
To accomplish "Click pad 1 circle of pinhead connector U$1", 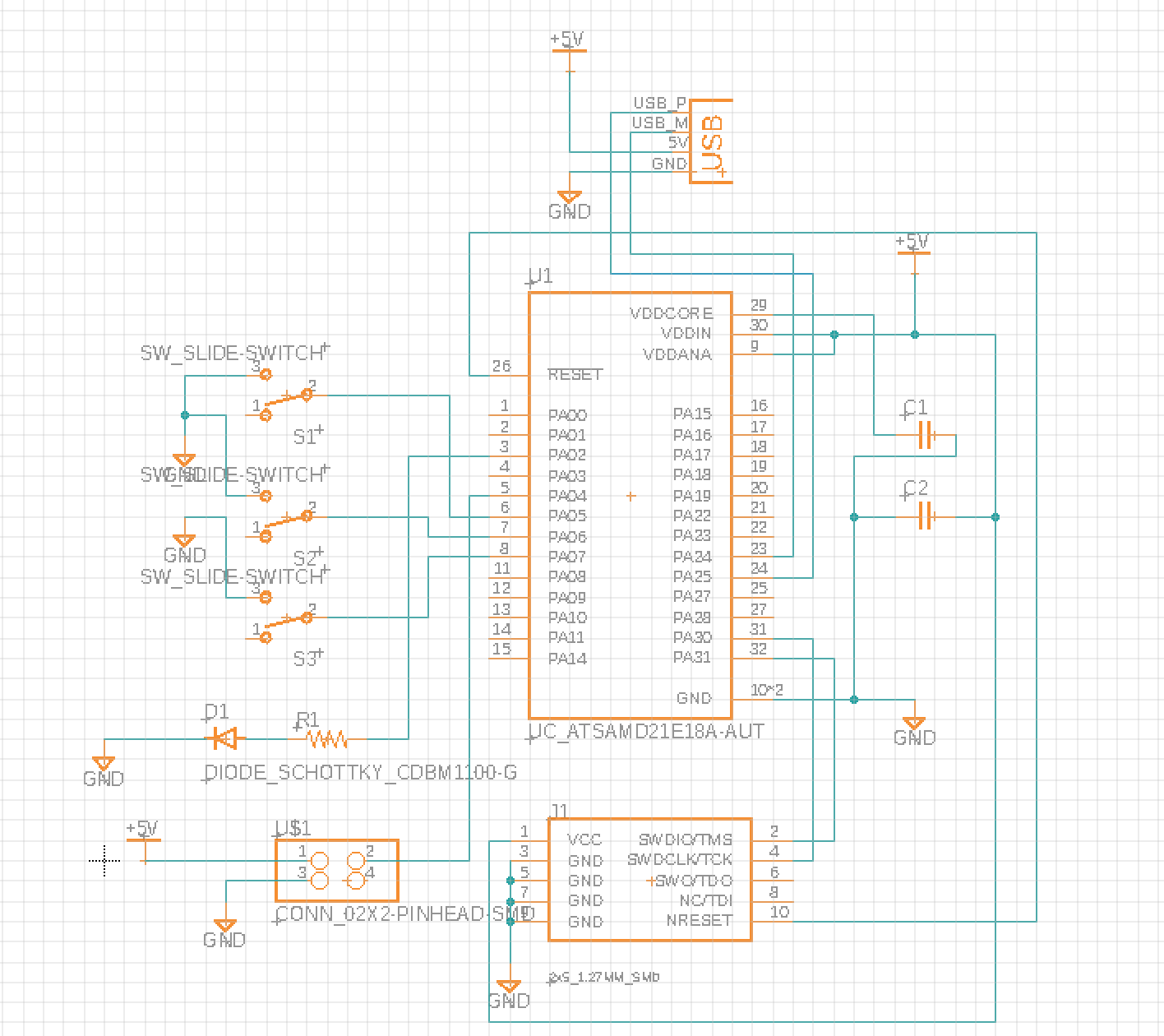I will (x=320, y=862).
